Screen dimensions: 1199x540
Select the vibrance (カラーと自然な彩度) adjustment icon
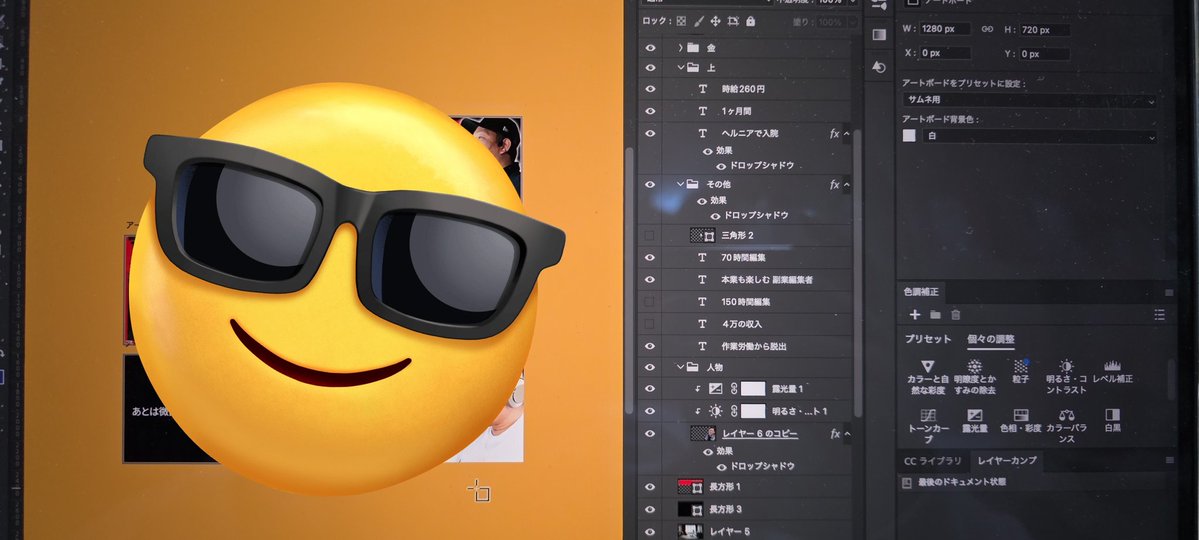927,366
